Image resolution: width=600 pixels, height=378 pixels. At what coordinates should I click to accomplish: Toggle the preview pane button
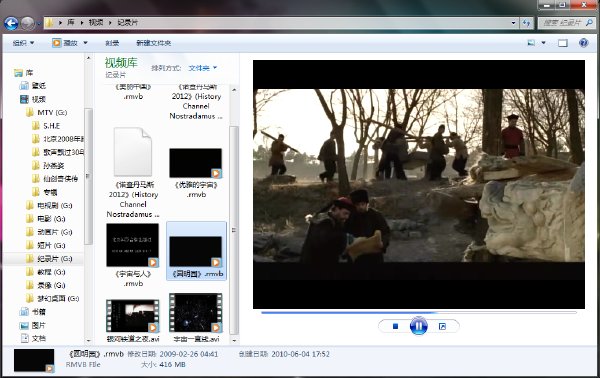(x=562, y=43)
